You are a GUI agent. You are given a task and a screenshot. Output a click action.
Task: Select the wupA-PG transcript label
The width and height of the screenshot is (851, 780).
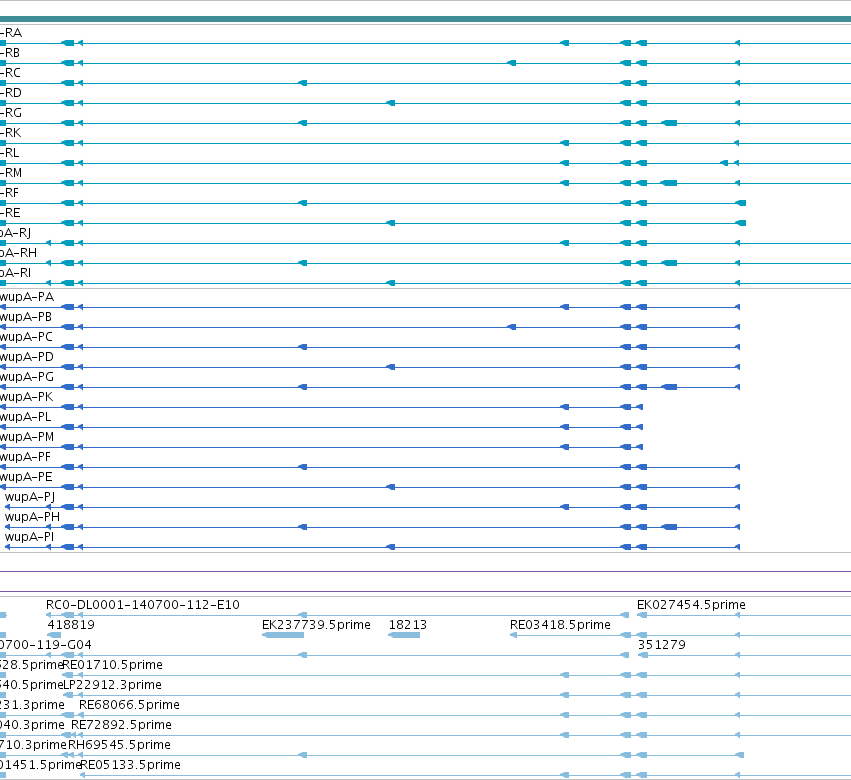click(x=27, y=377)
